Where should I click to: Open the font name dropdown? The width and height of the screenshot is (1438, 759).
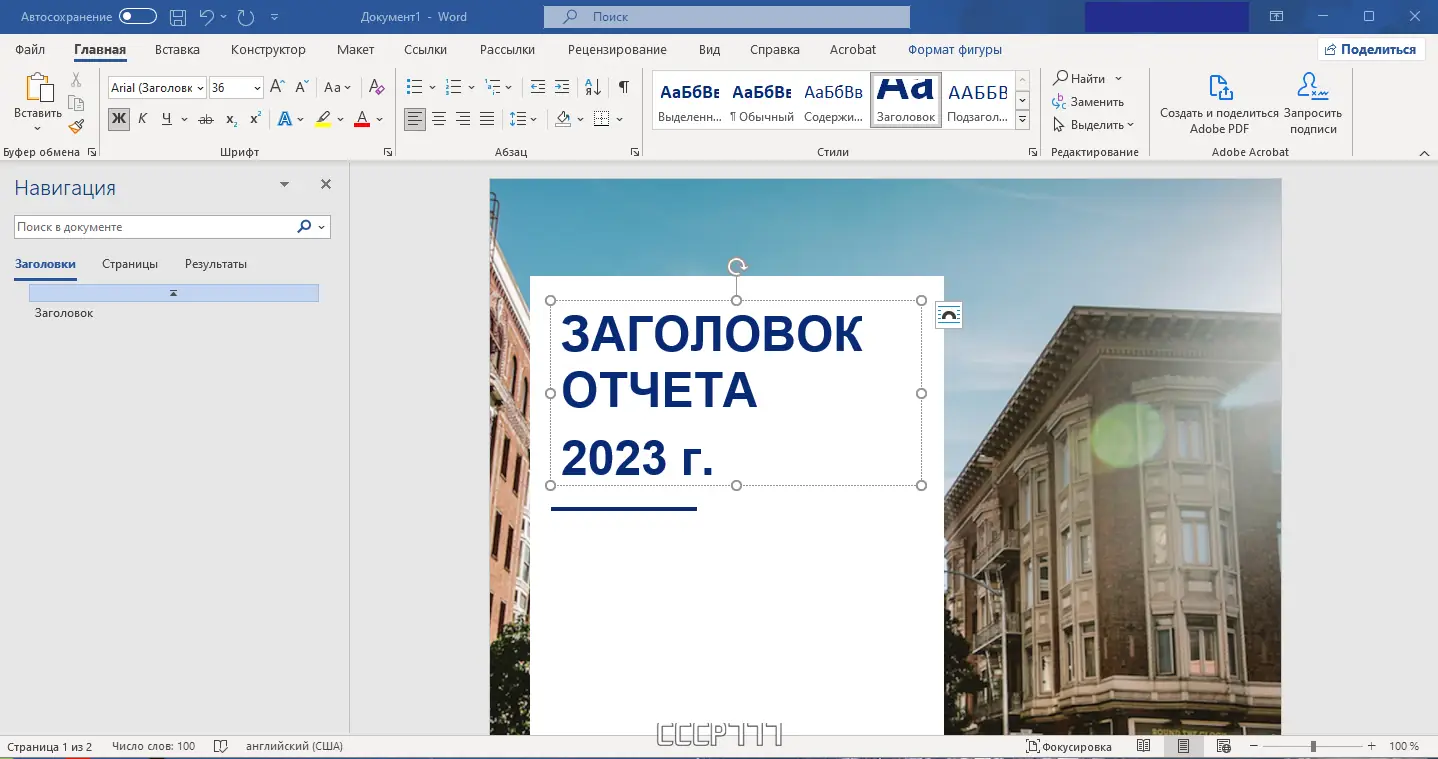(x=201, y=88)
